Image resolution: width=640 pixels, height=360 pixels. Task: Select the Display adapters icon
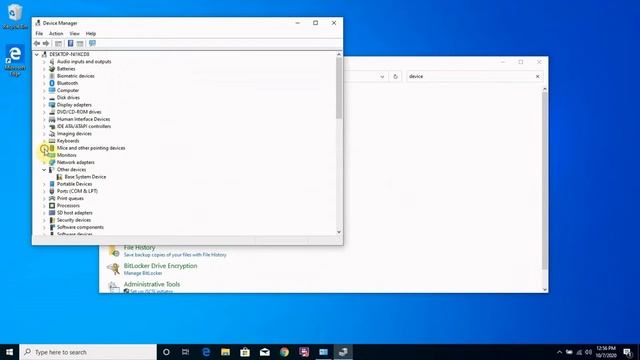[52, 105]
